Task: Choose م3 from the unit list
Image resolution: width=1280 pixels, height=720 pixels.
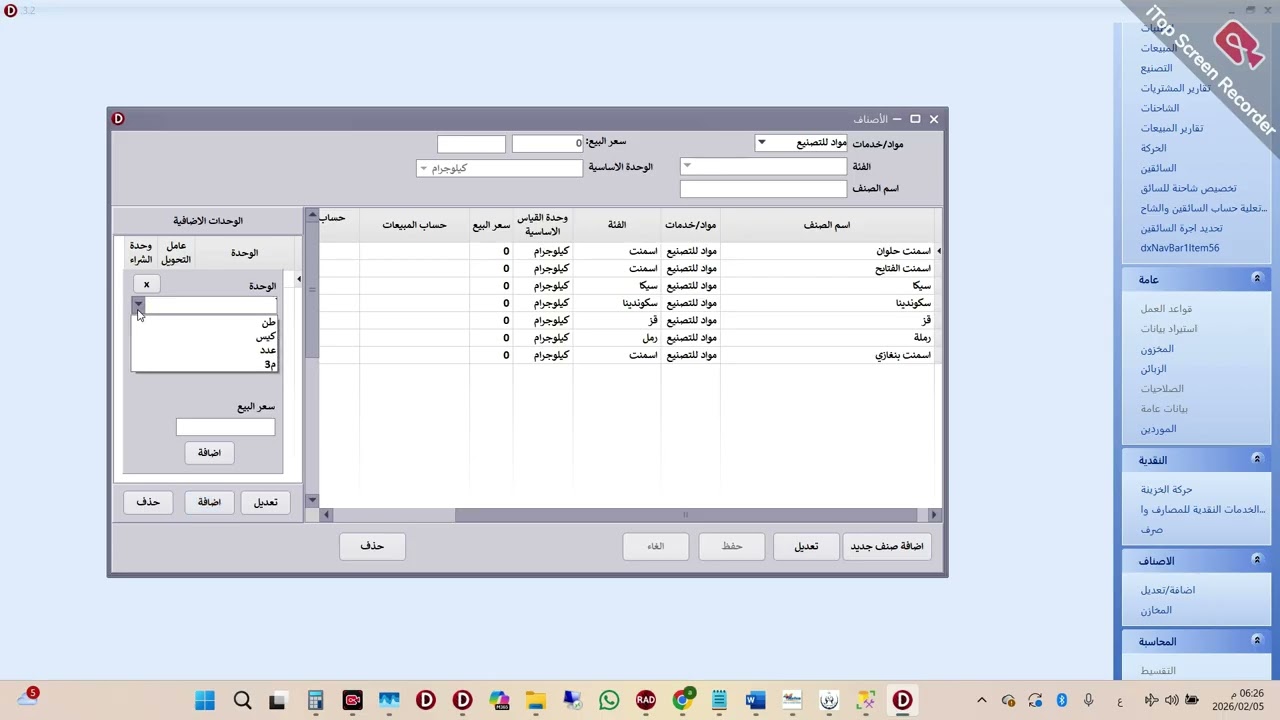Action: coord(269,364)
